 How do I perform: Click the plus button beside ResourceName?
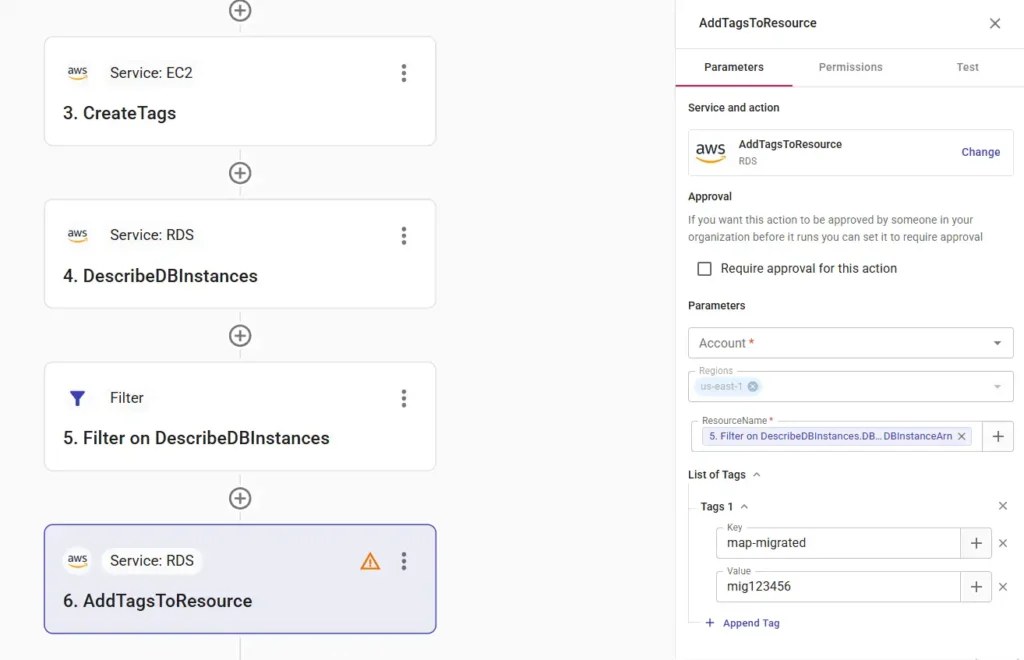(998, 436)
